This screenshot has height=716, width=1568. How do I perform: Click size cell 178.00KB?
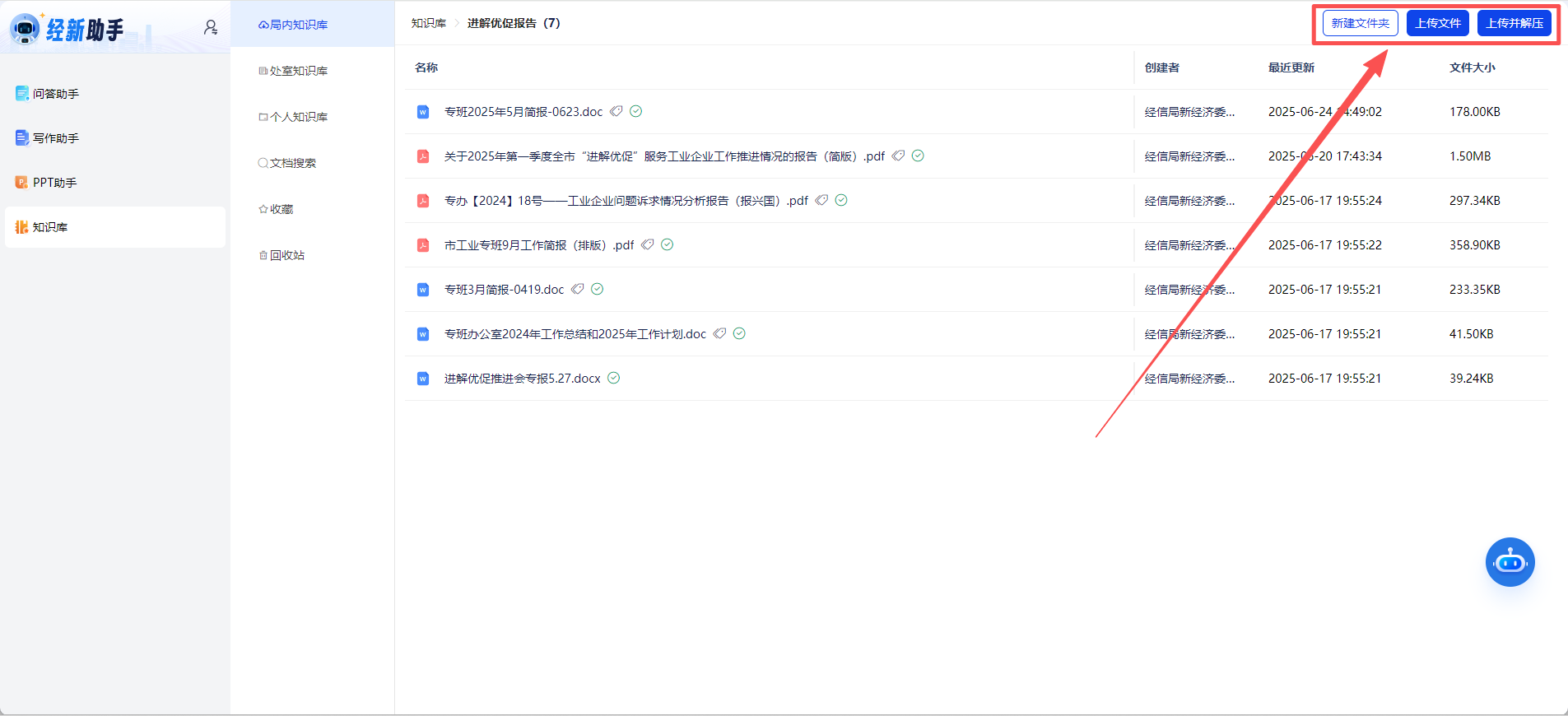1475,112
